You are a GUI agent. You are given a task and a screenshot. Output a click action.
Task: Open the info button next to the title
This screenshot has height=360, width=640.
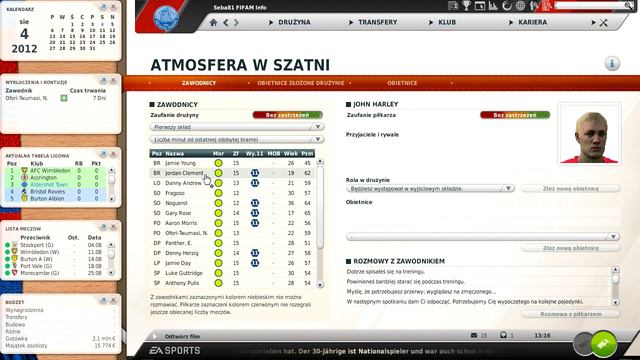point(612,64)
